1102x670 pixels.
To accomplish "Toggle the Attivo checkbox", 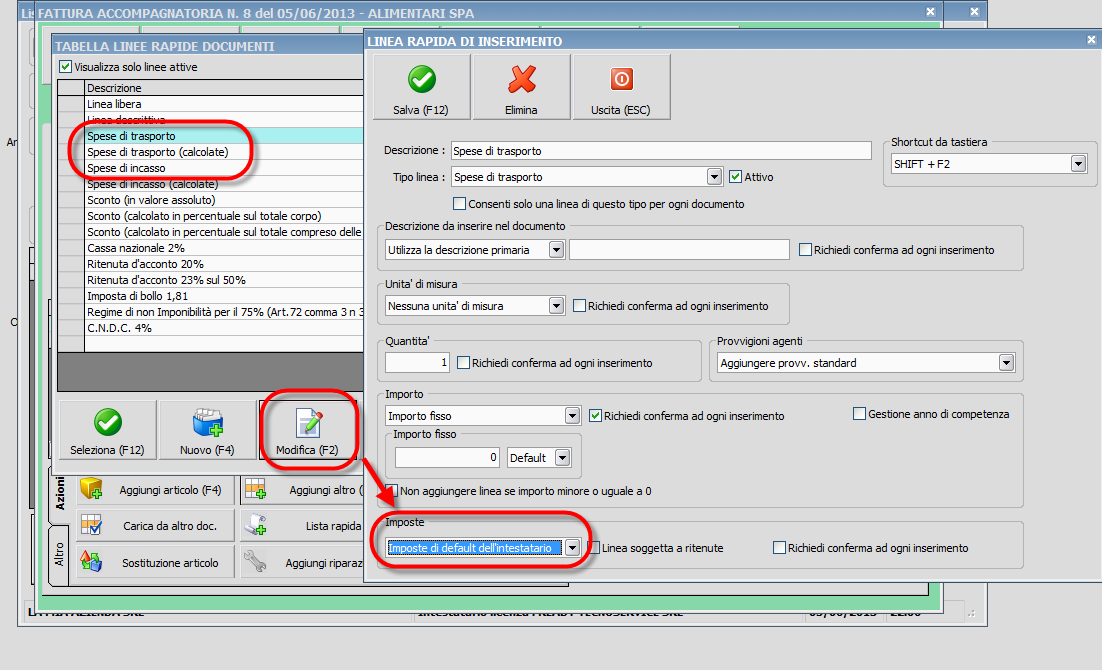I will (735, 176).
